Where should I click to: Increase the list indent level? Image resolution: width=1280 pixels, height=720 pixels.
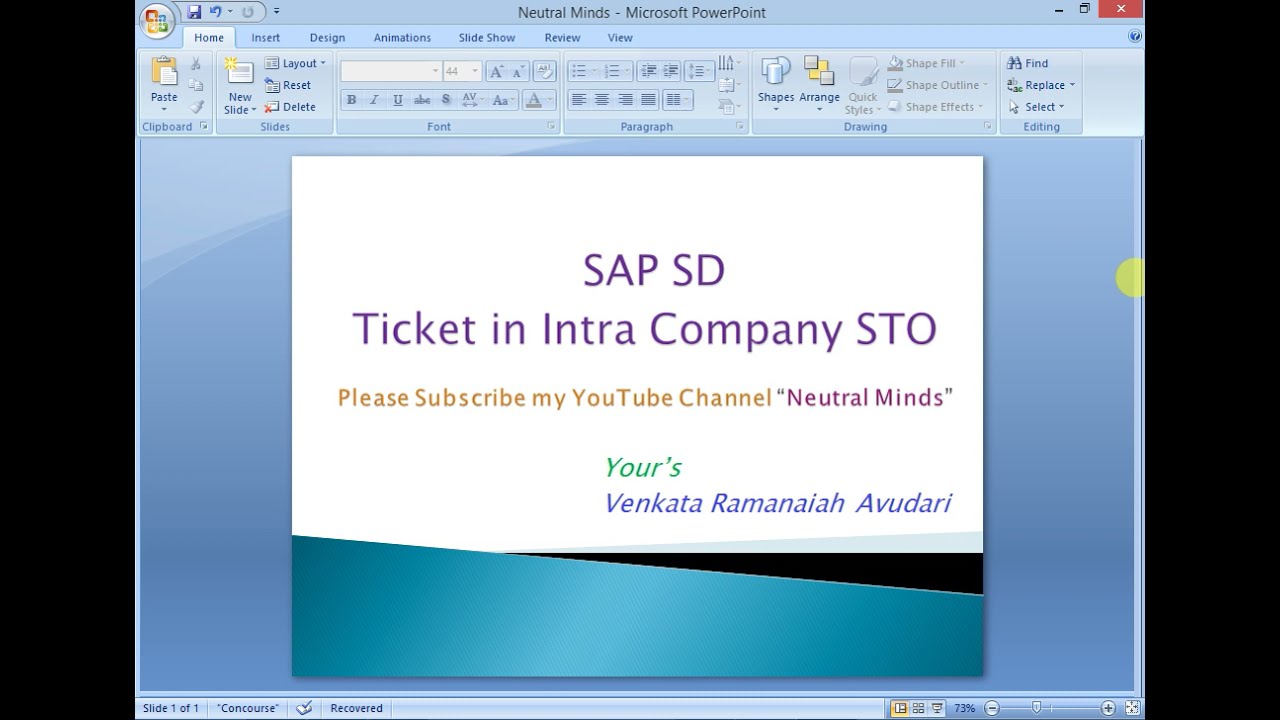click(671, 71)
